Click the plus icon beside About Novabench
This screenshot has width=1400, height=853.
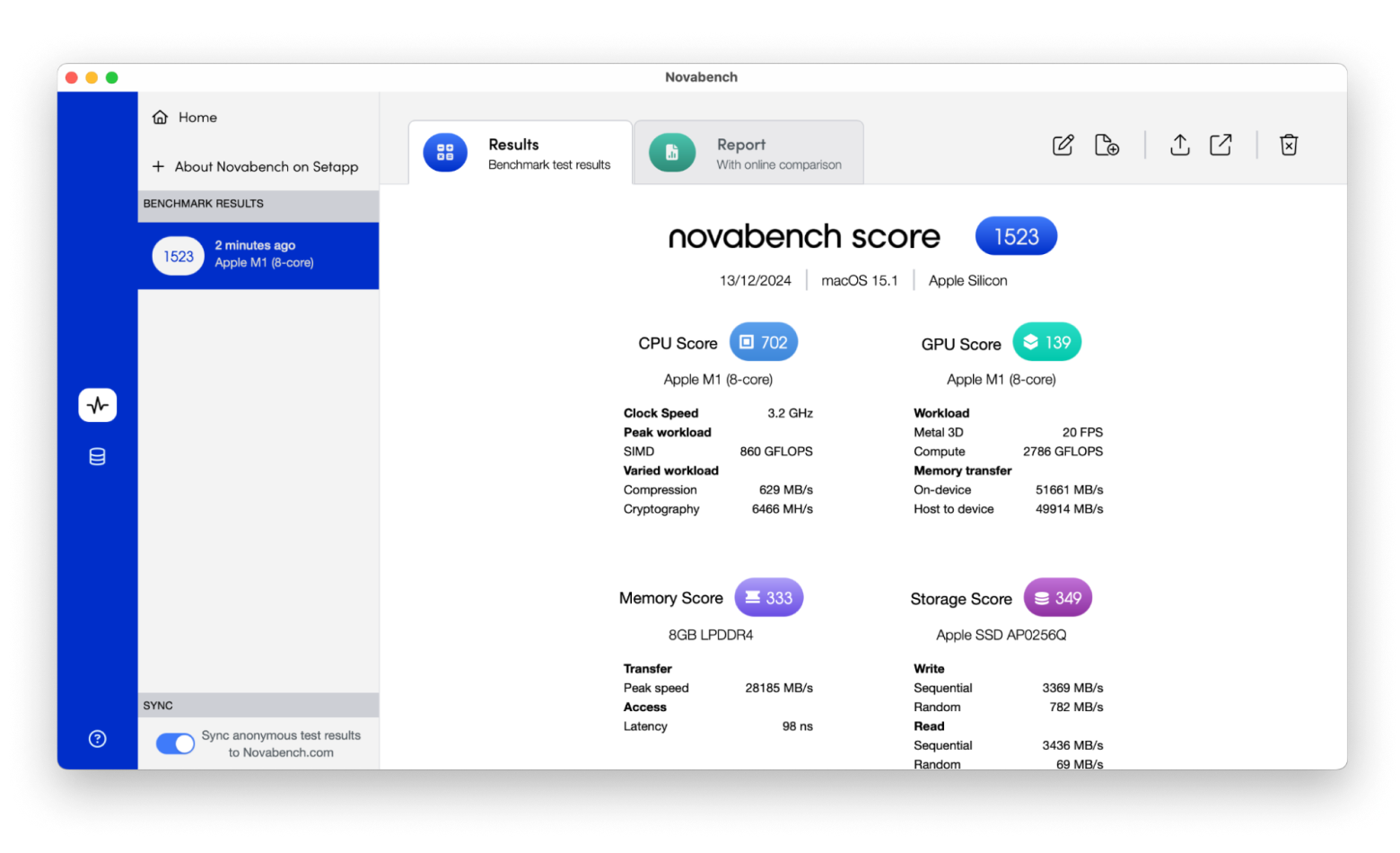click(x=158, y=167)
